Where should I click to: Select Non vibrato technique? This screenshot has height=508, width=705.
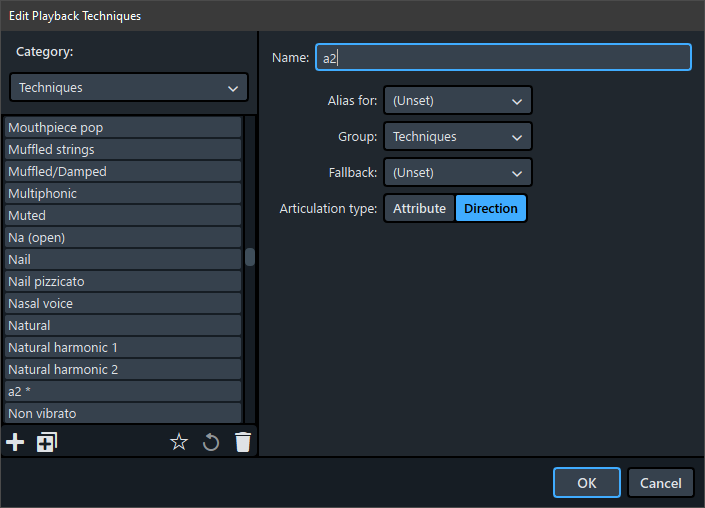point(123,413)
